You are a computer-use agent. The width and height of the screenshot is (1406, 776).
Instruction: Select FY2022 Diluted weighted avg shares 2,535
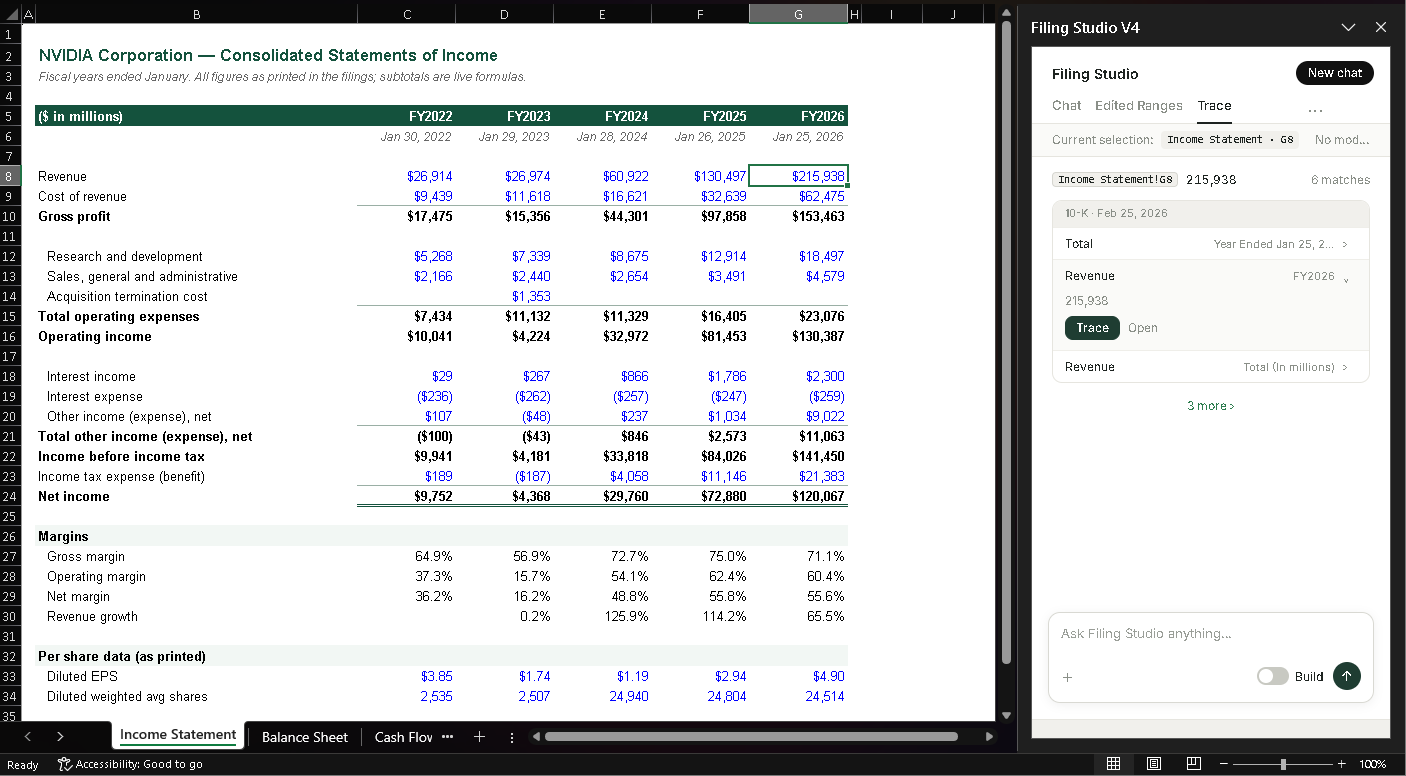click(406, 696)
